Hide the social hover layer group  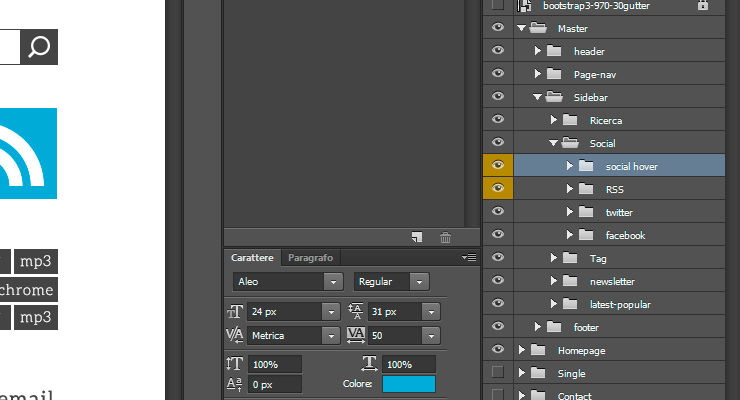(x=497, y=165)
